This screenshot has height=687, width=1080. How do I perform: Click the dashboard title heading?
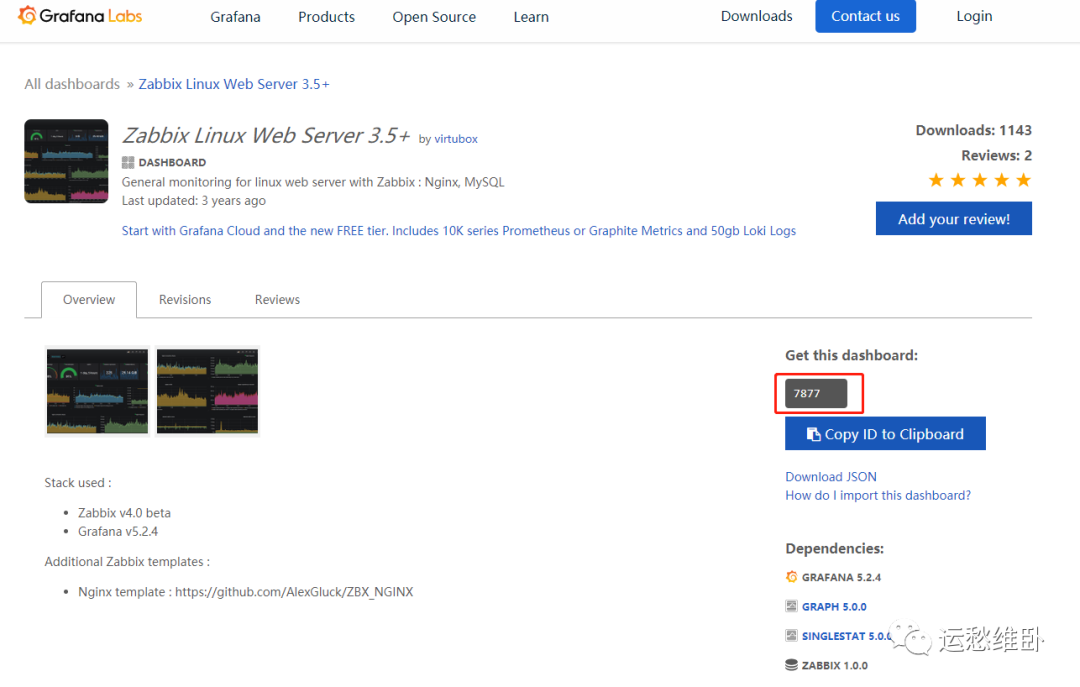tap(266, 135)
